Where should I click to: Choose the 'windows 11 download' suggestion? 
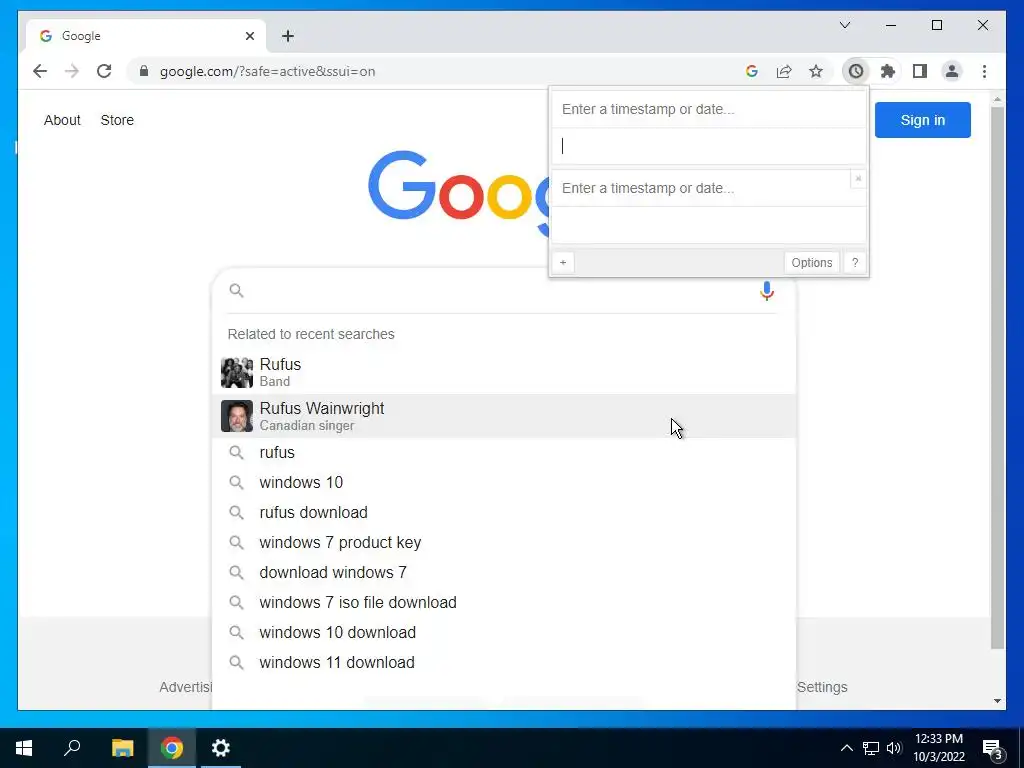504,663
